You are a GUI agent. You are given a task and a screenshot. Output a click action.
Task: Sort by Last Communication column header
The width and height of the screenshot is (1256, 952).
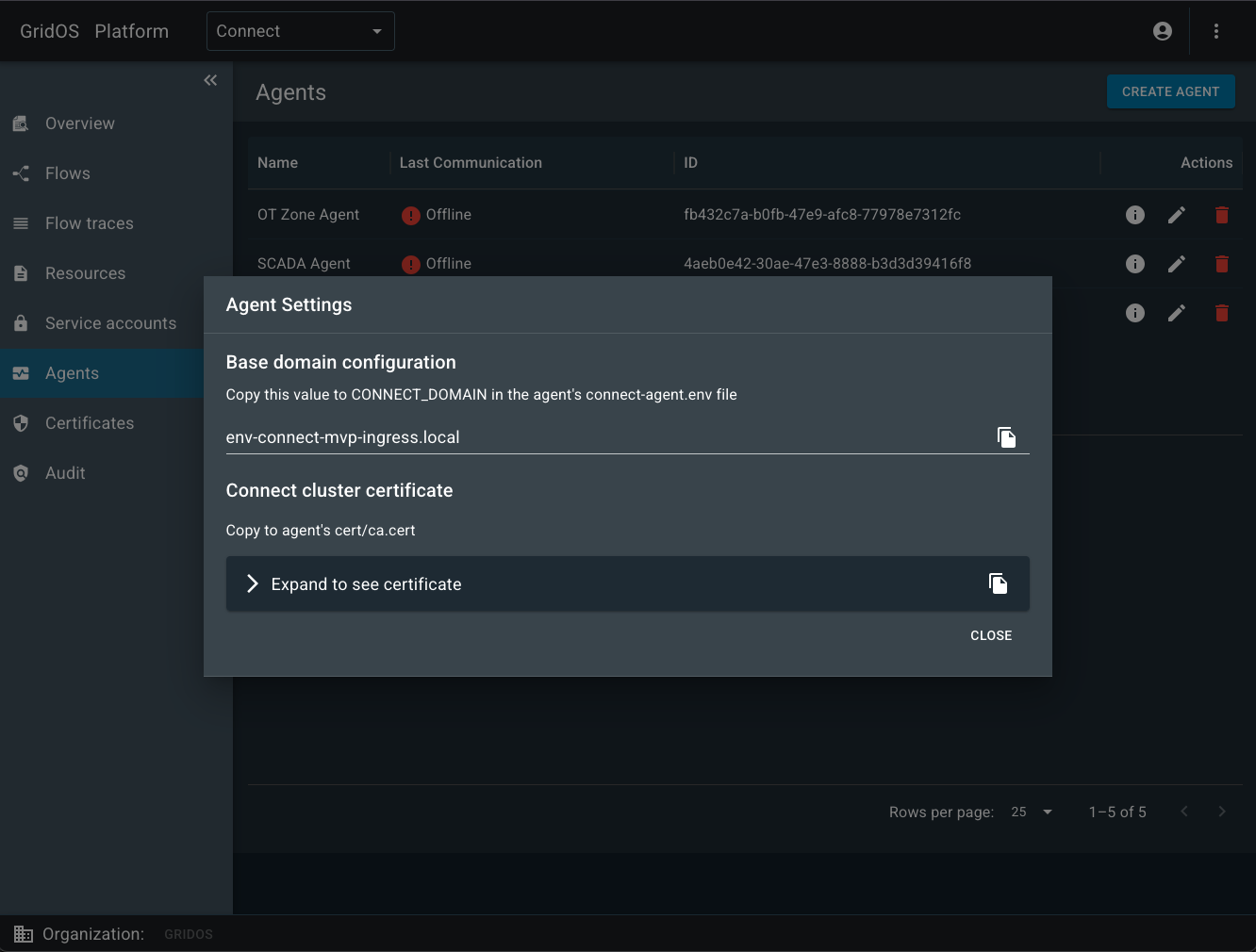[471, 163]
